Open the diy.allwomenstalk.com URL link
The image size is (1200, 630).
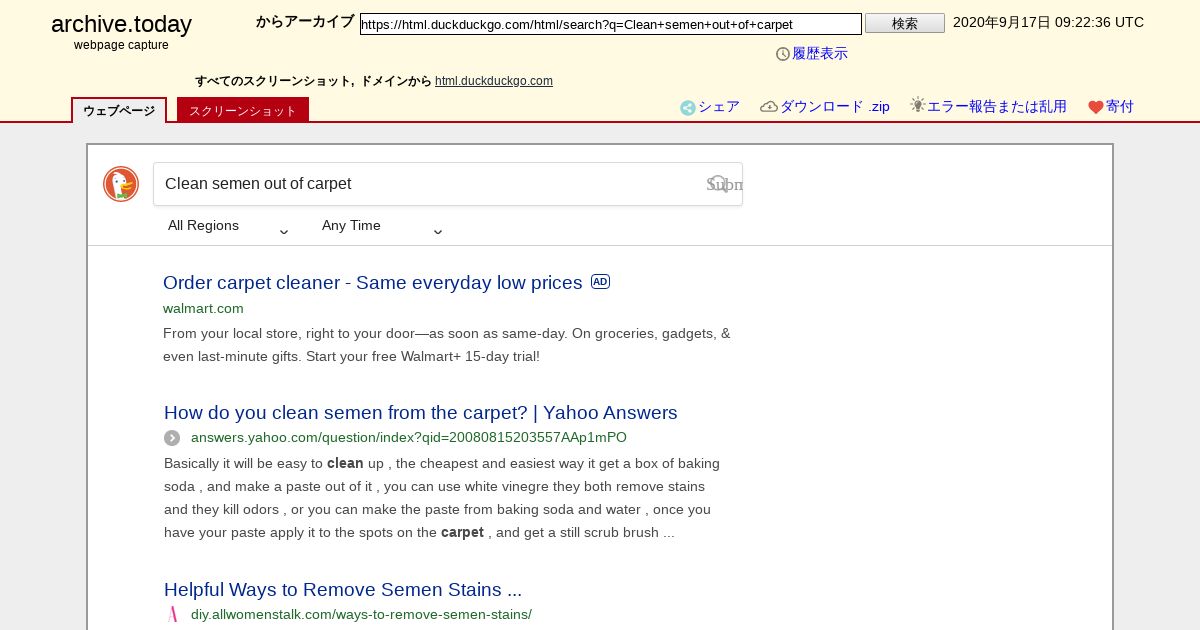361,614
